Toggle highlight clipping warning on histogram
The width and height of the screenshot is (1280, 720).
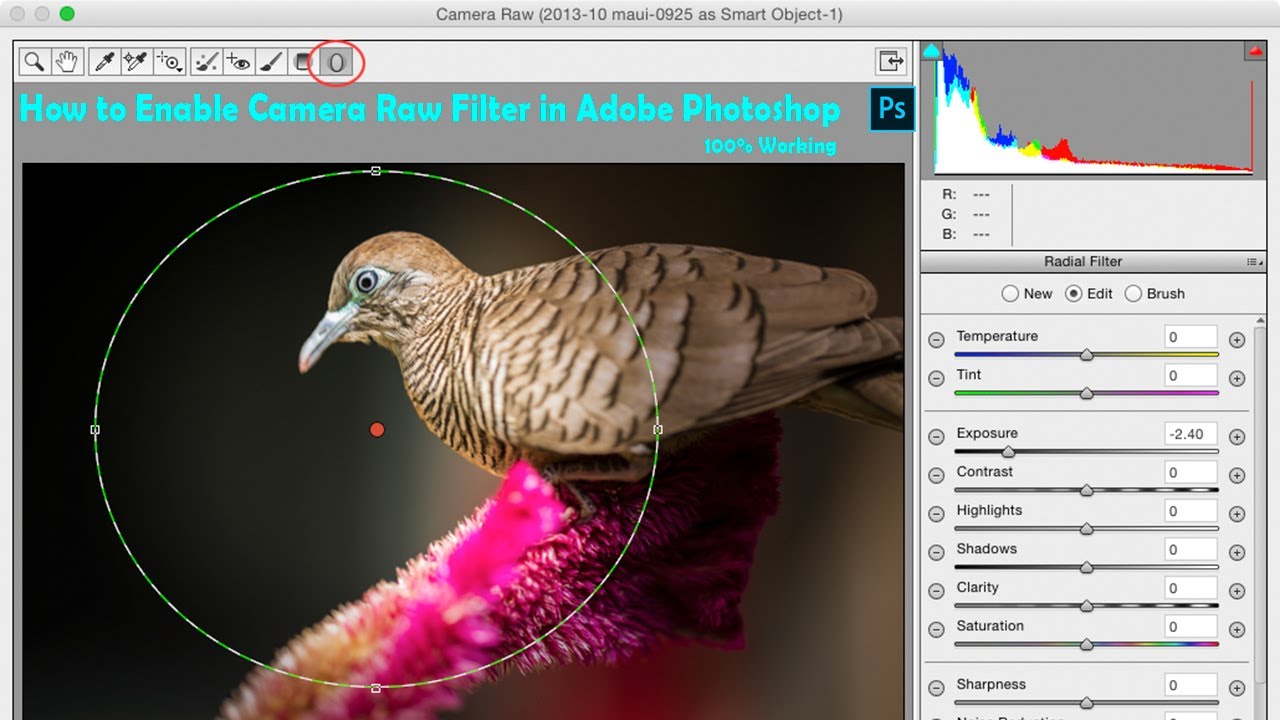[x=1255, y=51]
